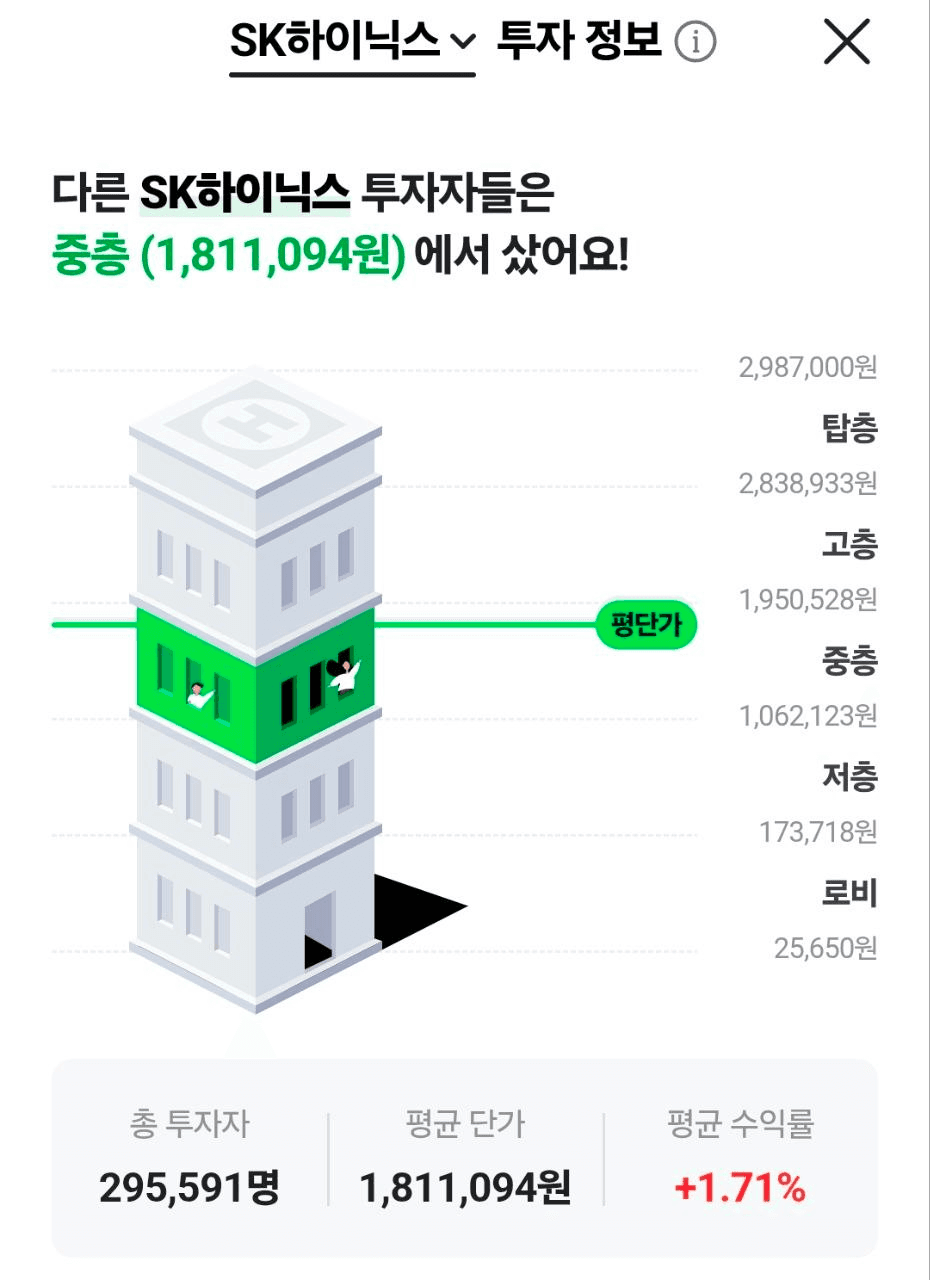Click the helipad H icon on building roof
This screenshot has width=930, height=1280.
[x=256, y=425]
